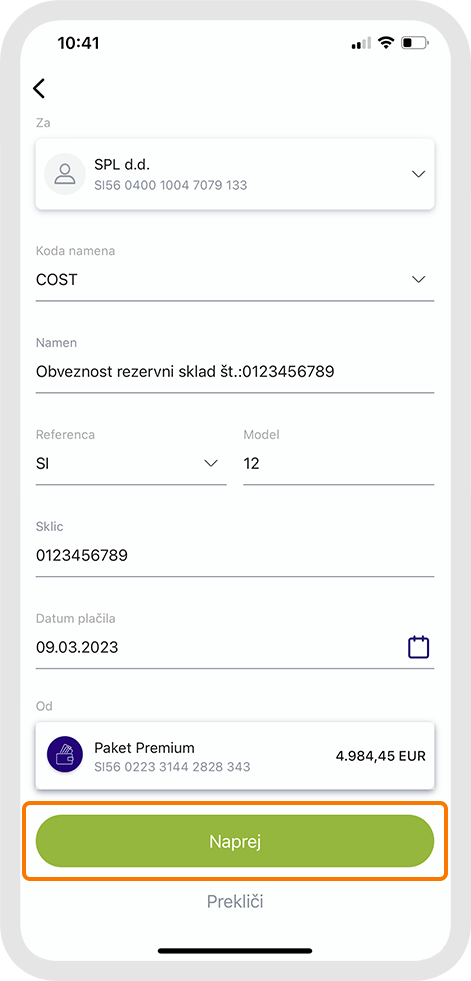Tap the cellular signal bars icon
Viewport: 471px width, 981px height.
(362, 43)
